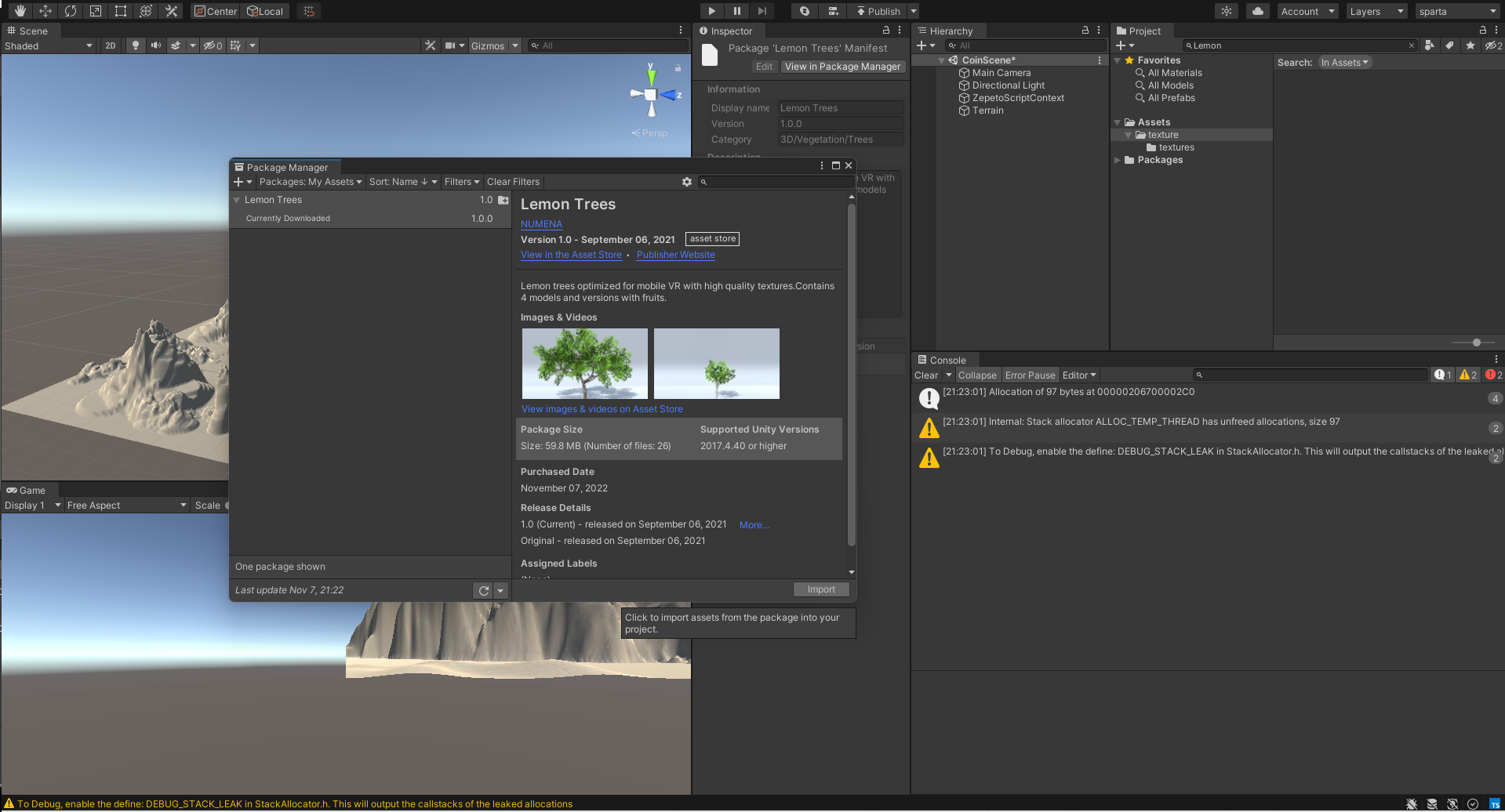Screen dimensions: 1505x812
Task: Open the Packages: My Assets dropdown
Action: tap(311, 182)
